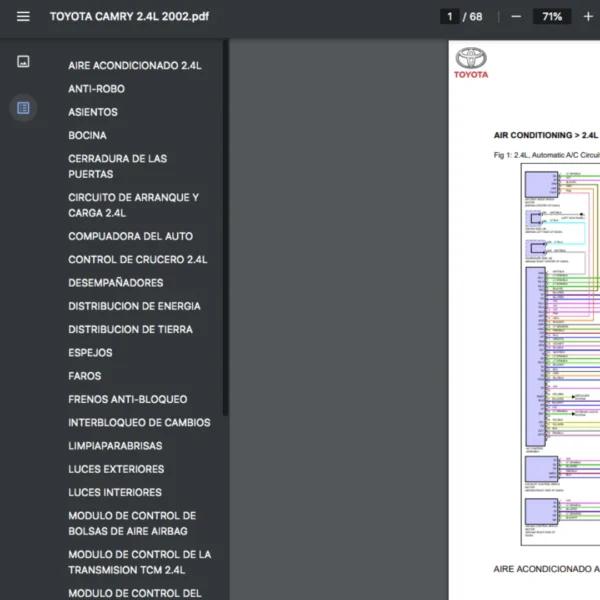Select BOCINA in the outline

(87, 135)
